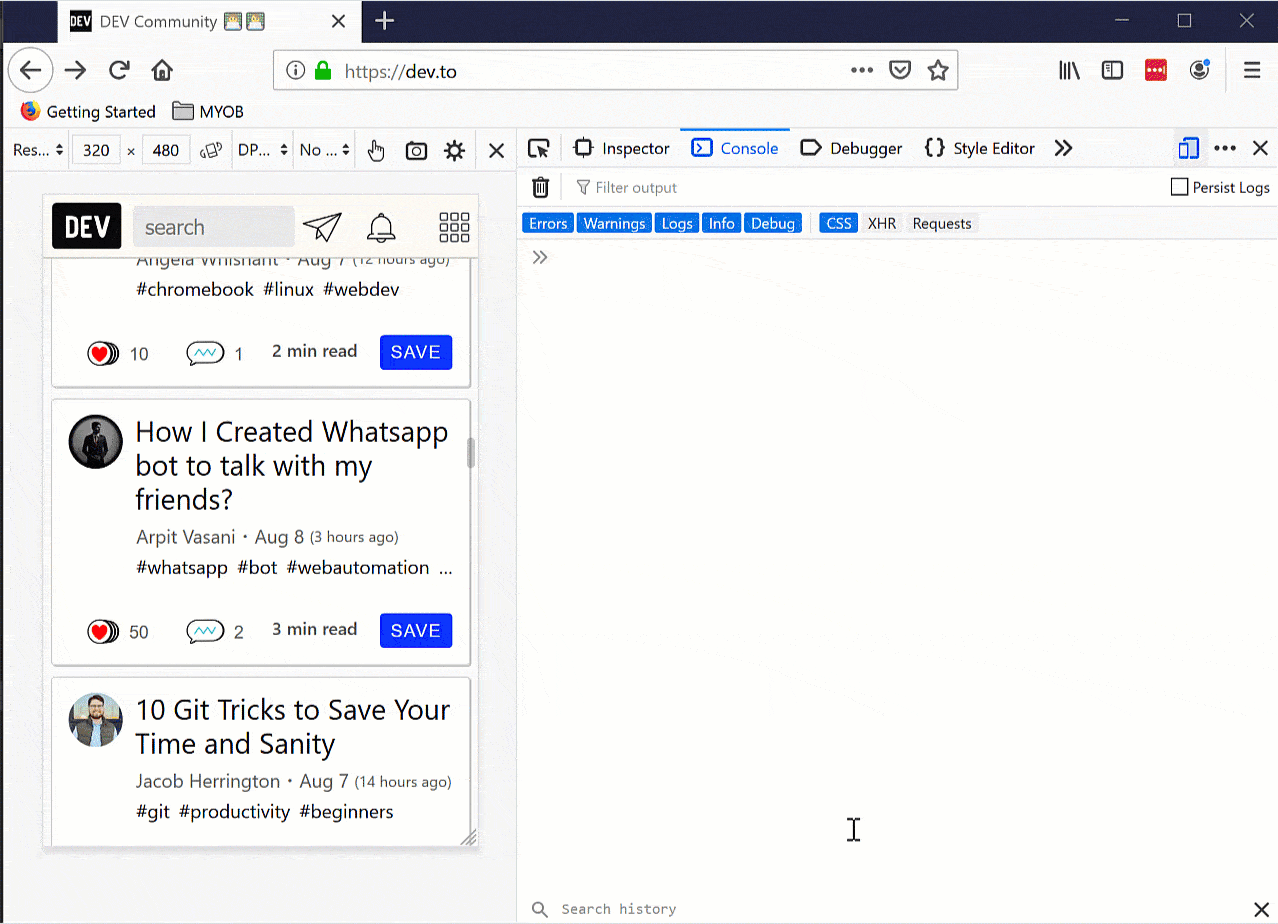Reload the current page

(x=119, y=70)
